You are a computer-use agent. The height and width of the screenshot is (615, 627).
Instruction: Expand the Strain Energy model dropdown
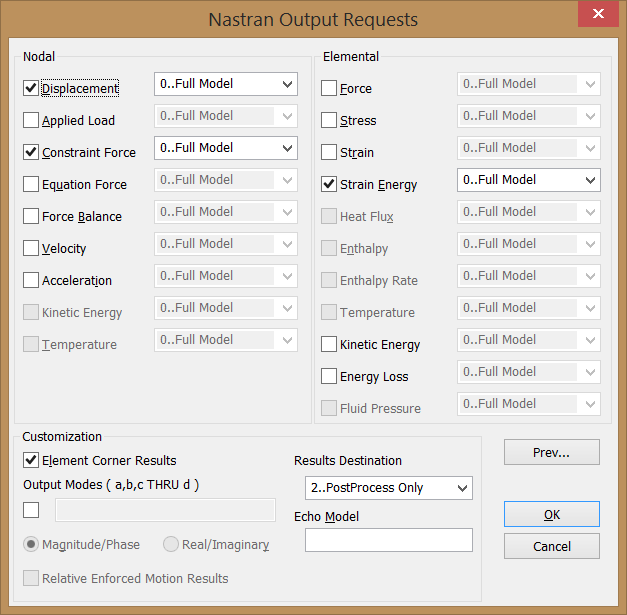pos(529,180)
